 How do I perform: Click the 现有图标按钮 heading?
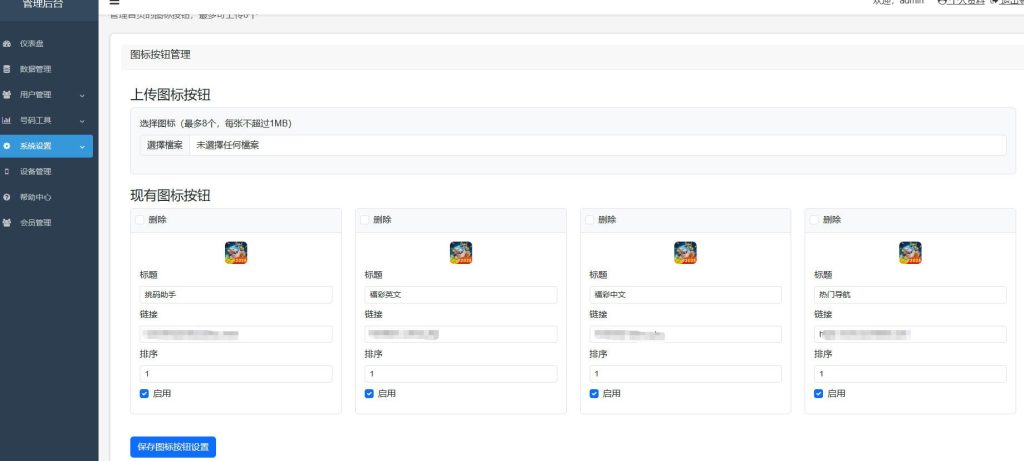click(170, 196)
